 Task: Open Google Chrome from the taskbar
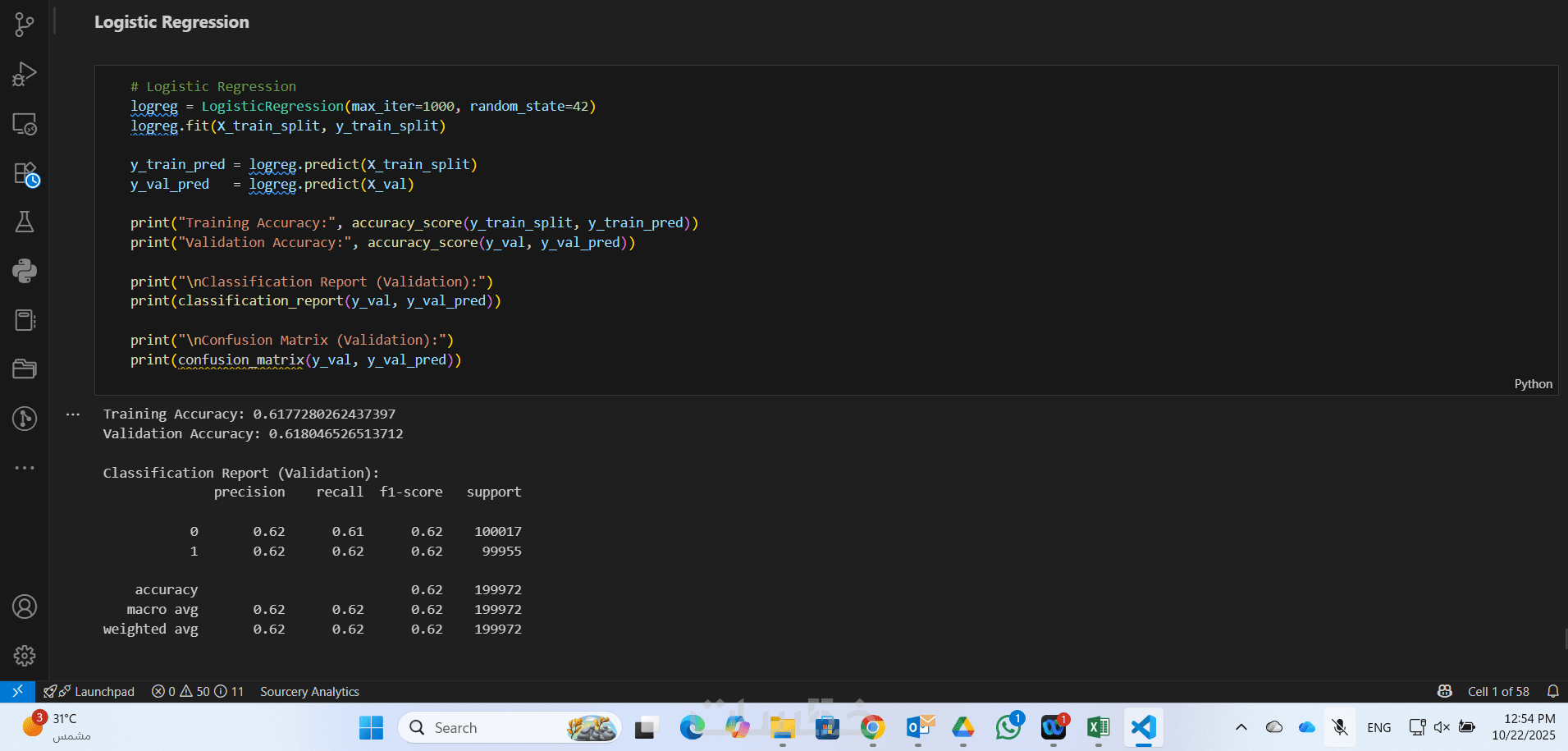[872, 727]
